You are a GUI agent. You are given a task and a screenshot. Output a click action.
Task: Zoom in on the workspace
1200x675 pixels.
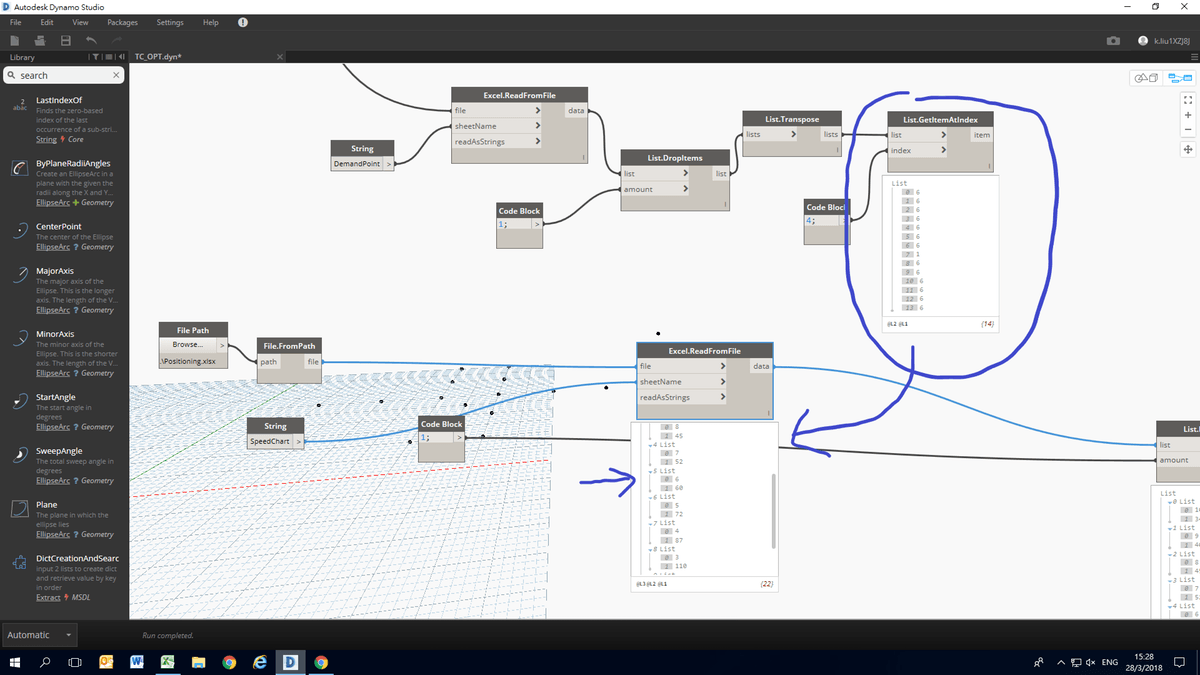point(1188,115)
